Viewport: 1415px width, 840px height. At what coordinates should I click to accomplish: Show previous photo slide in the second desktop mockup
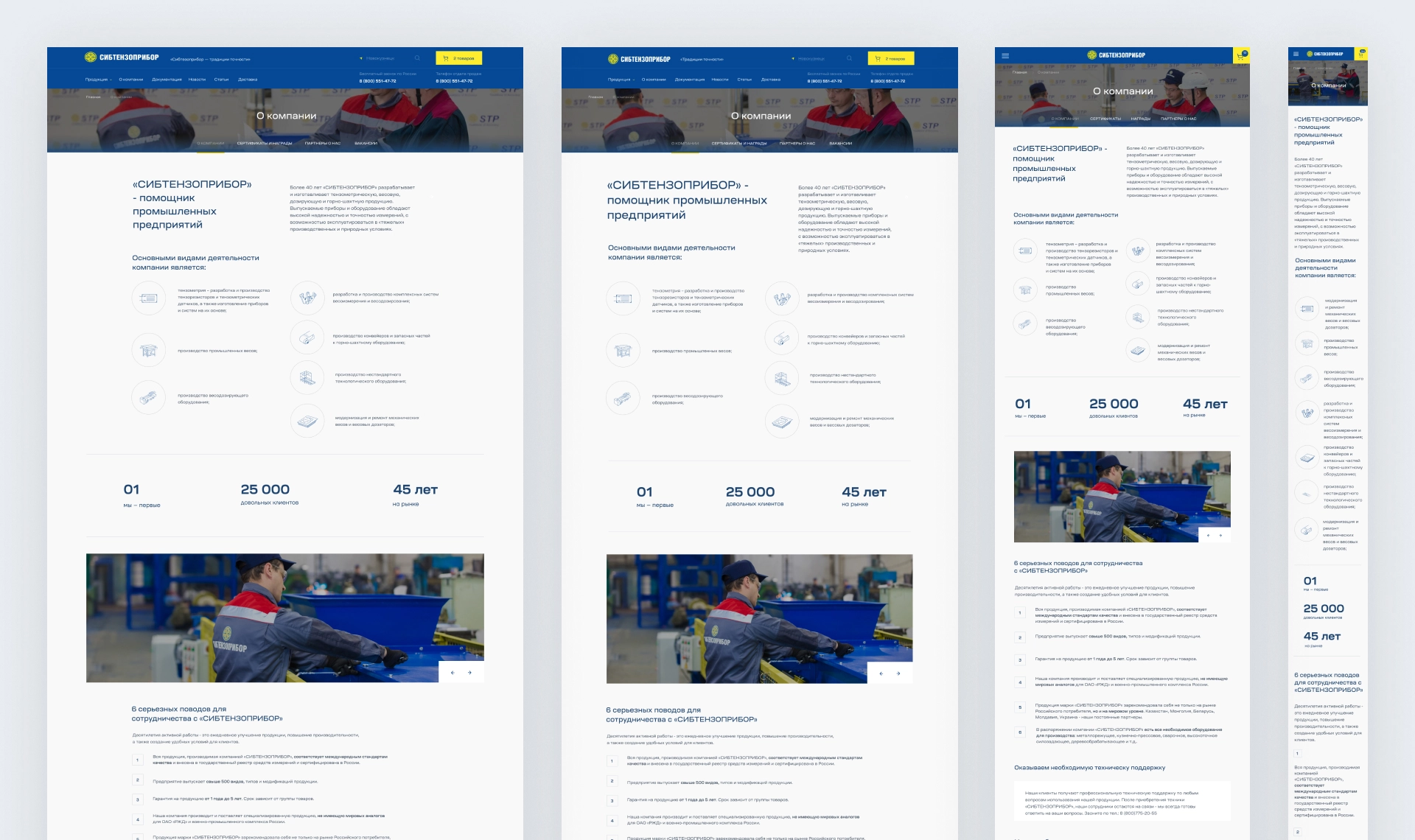881,673
